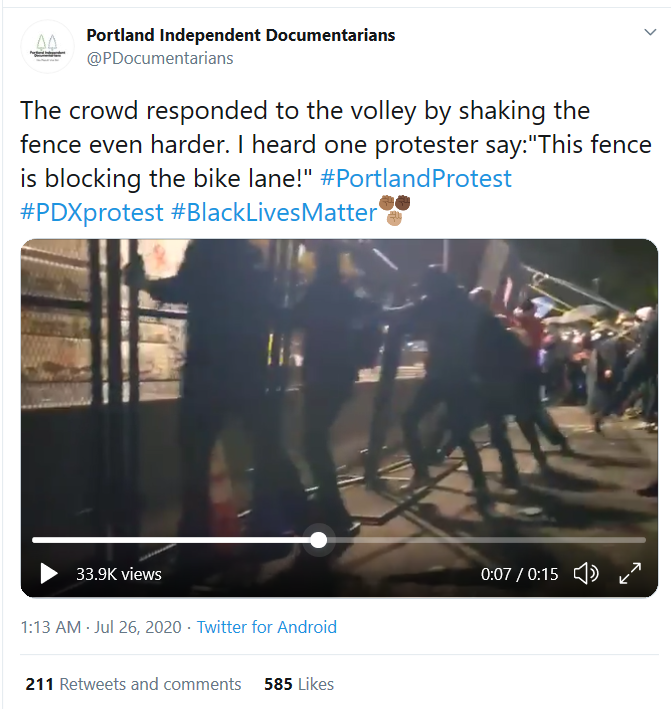Image resolution: width=671 pixels, height=709 pixels.
Task: Click the Portland Independent Documentarians display name
Action: coord(241,35)
